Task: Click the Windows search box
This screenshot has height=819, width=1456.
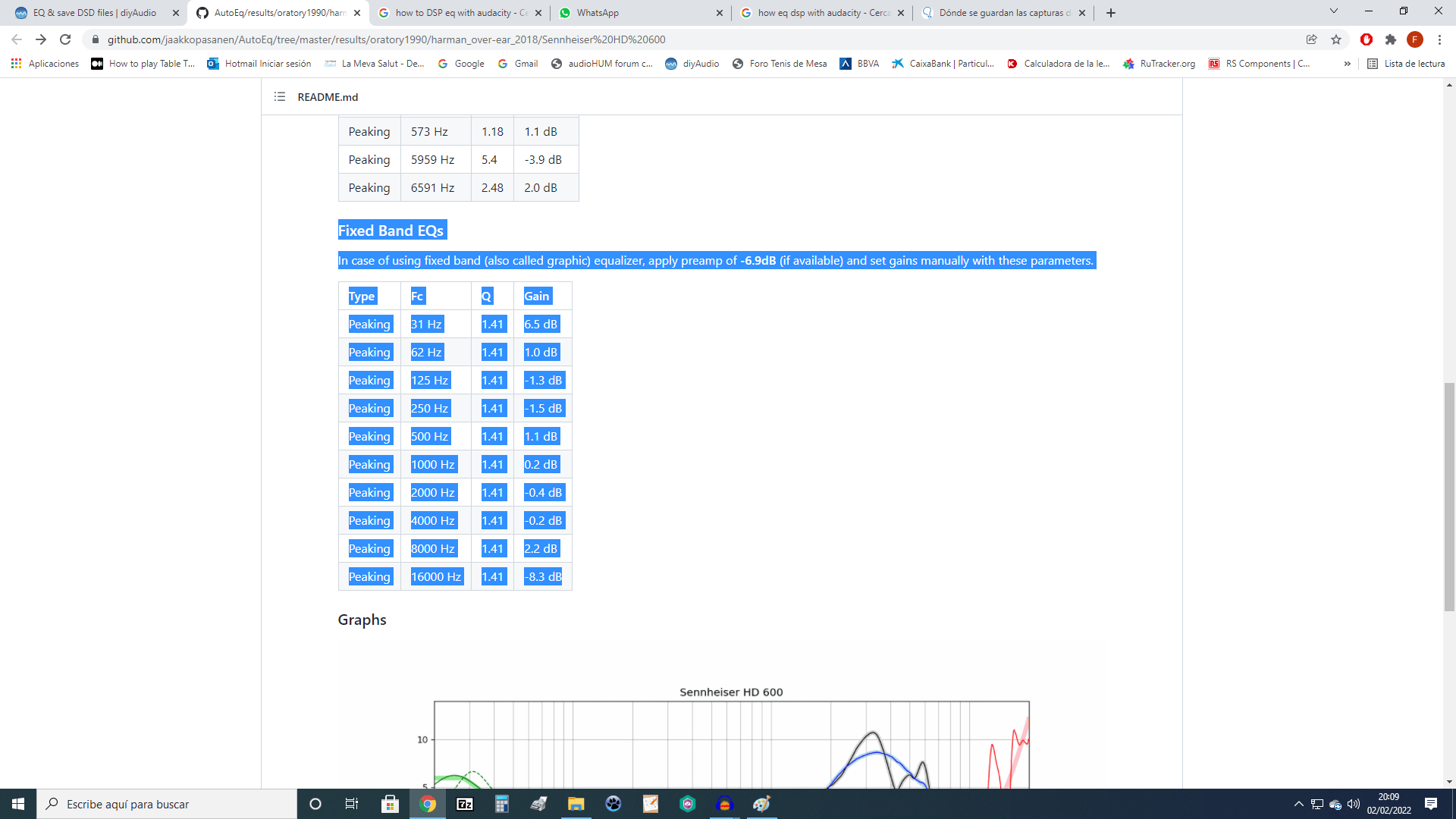Action: pos(167,804)
